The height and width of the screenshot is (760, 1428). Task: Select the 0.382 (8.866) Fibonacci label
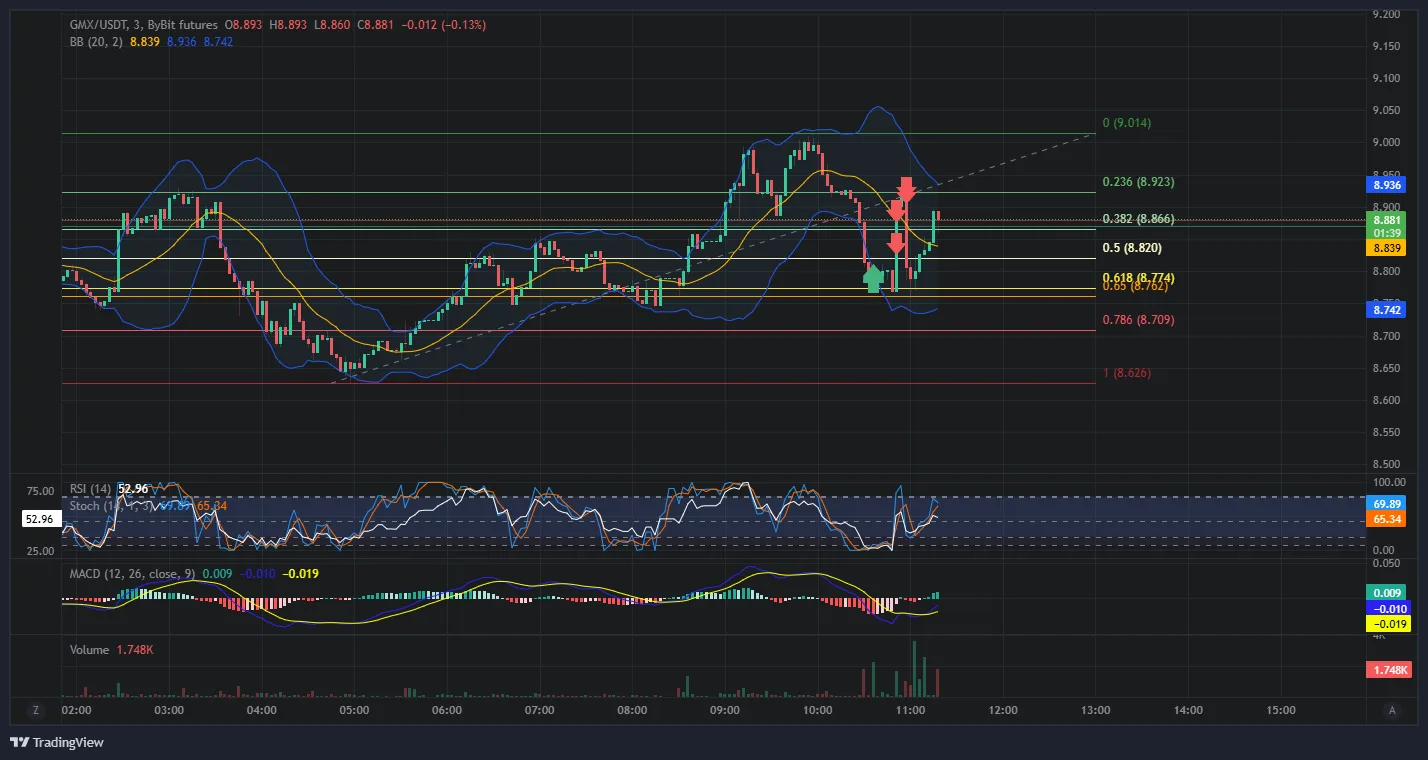pyautogui.click(x=1138, y=219)
